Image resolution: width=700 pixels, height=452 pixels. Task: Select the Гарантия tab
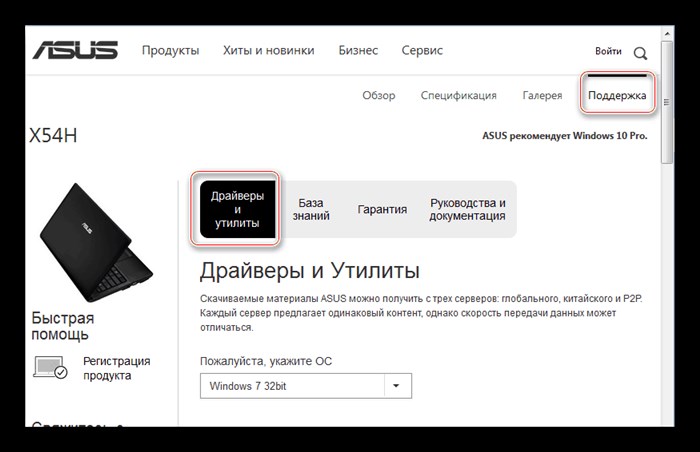382,209
